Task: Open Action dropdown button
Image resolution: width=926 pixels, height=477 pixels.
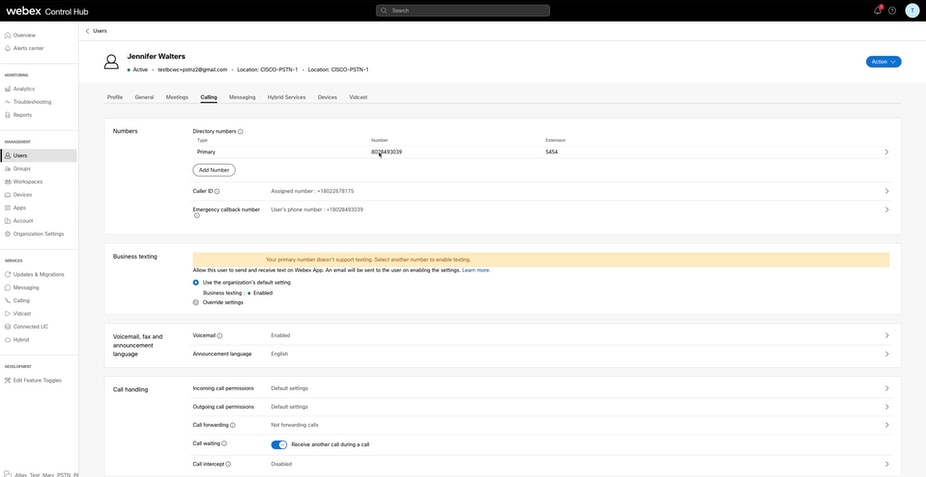Action: pos(883,61)
